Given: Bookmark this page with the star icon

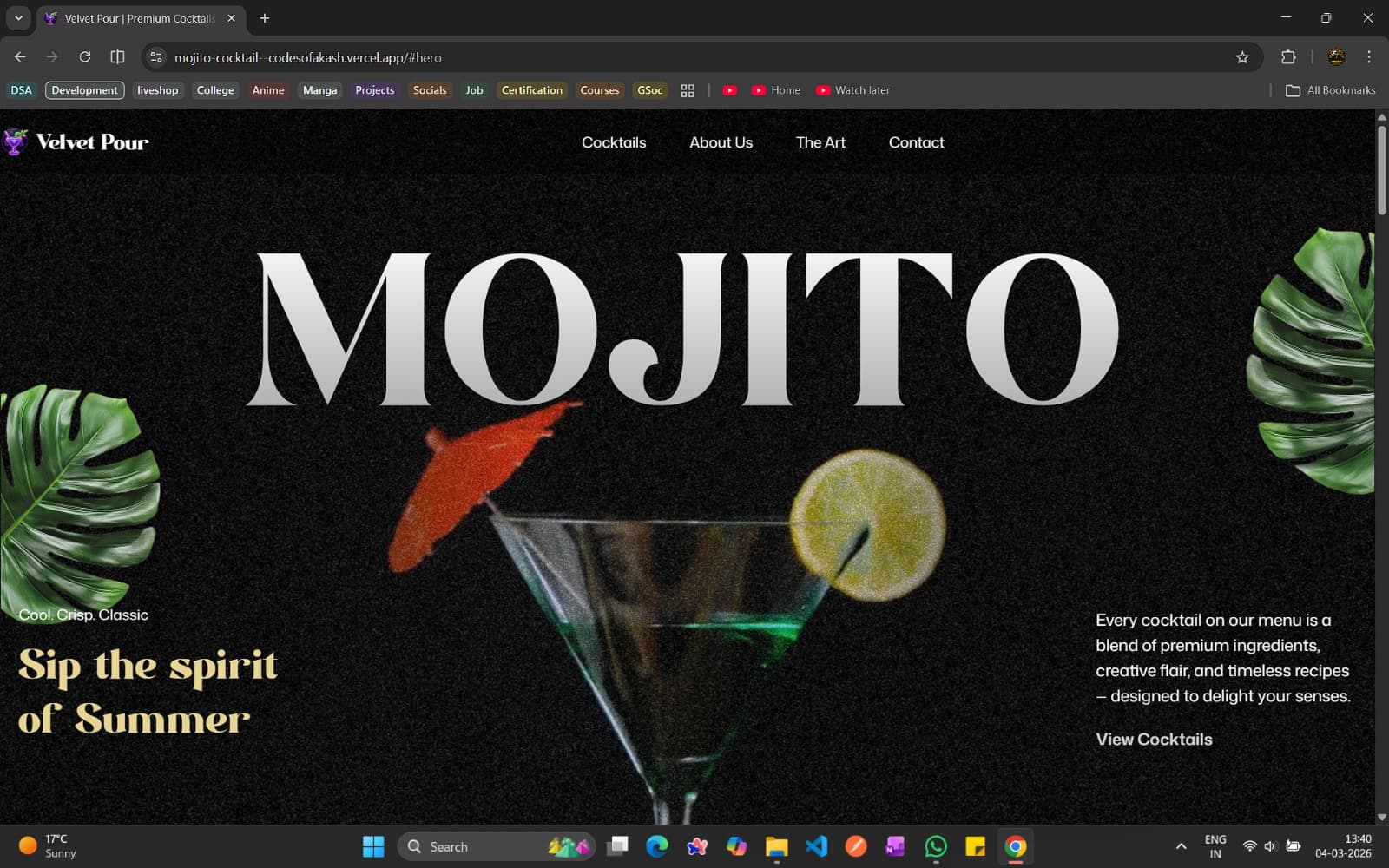Looking at the screenshot, I should click(x=1242, y=57).
